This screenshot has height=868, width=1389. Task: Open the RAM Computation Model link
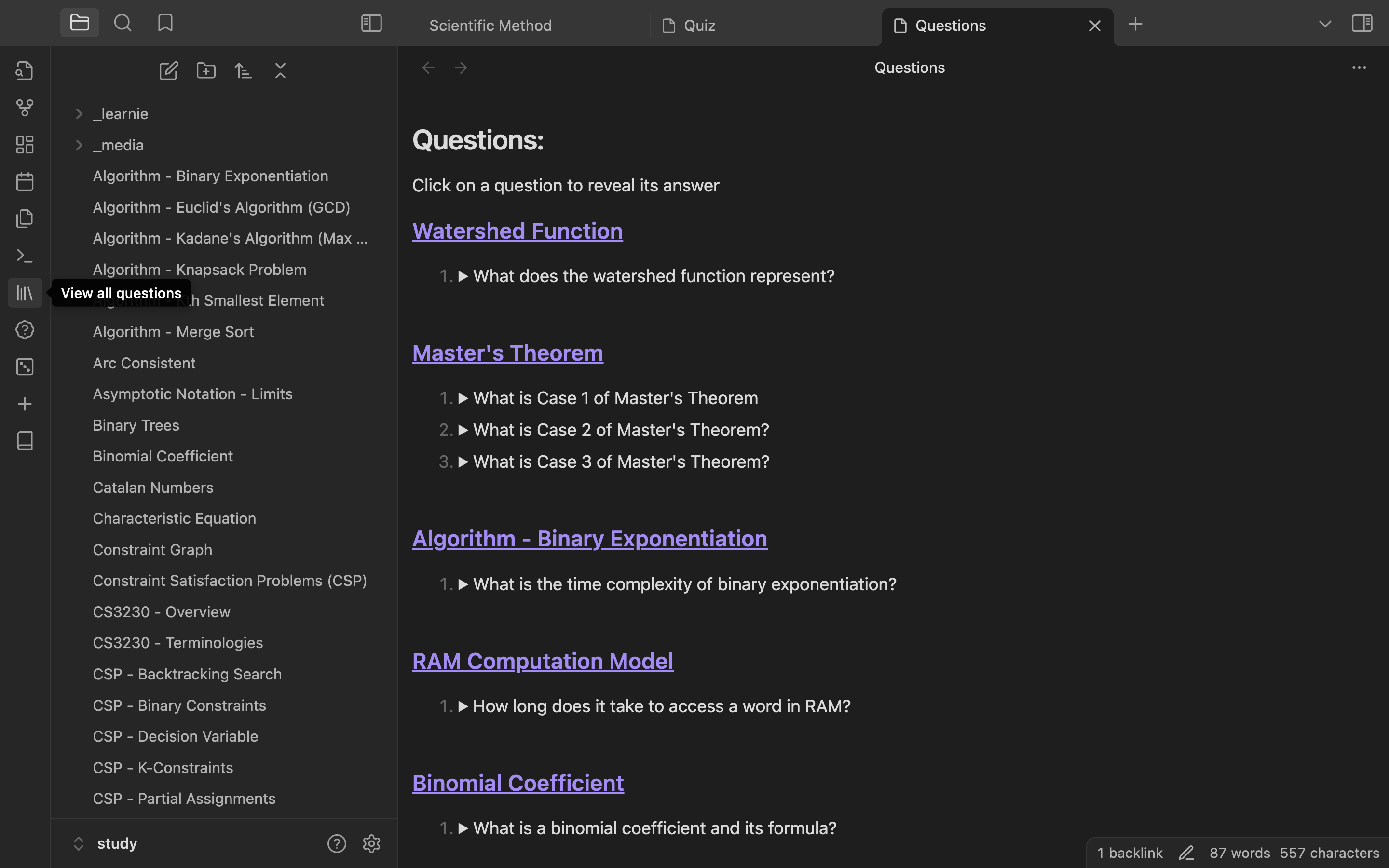pyautogui.click(x=543, y=661)
